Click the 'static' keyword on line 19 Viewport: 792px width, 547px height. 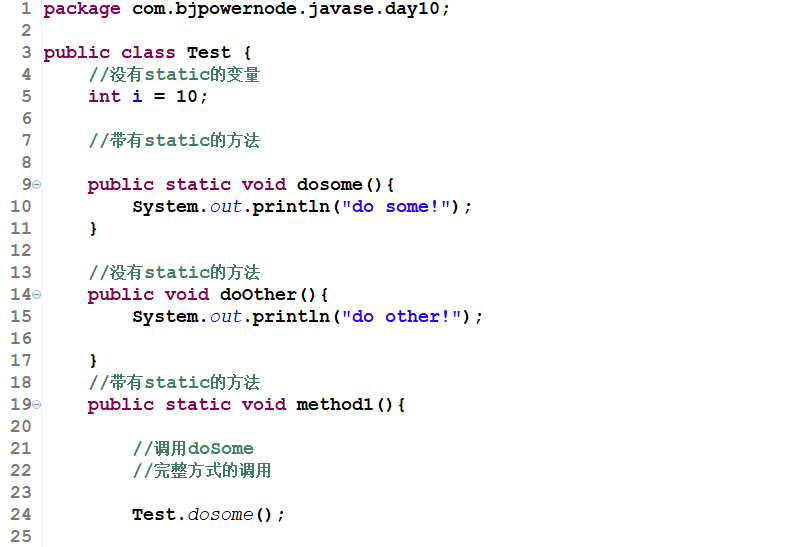pos(198,405)
